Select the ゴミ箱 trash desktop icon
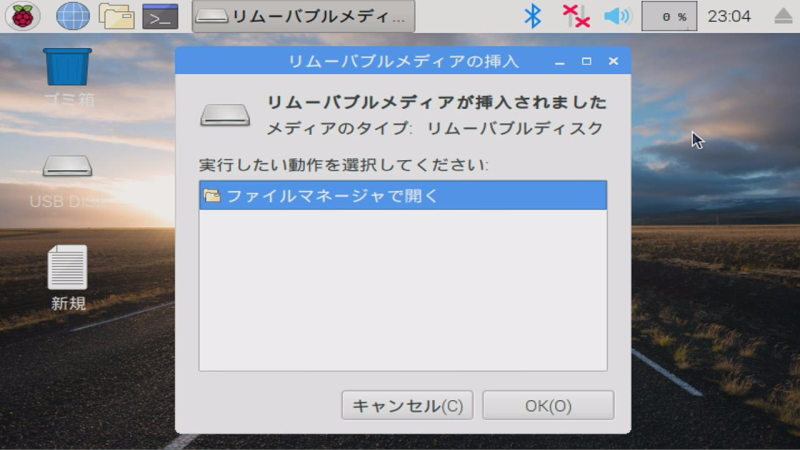This screenshot has width=800, height=450. tap(68, 77)
